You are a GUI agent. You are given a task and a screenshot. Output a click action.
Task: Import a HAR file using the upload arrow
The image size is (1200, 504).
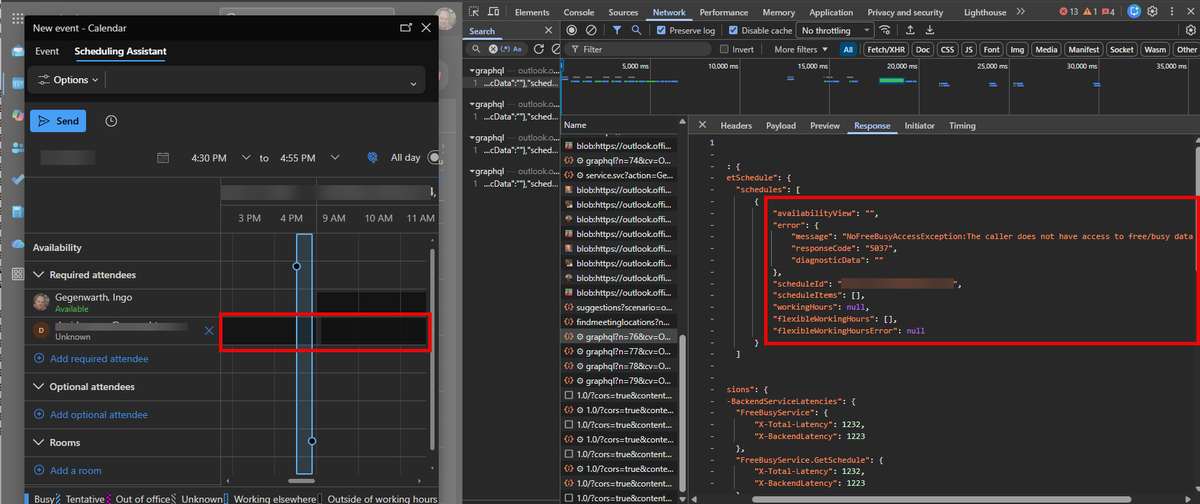click(x=910, y=31)
